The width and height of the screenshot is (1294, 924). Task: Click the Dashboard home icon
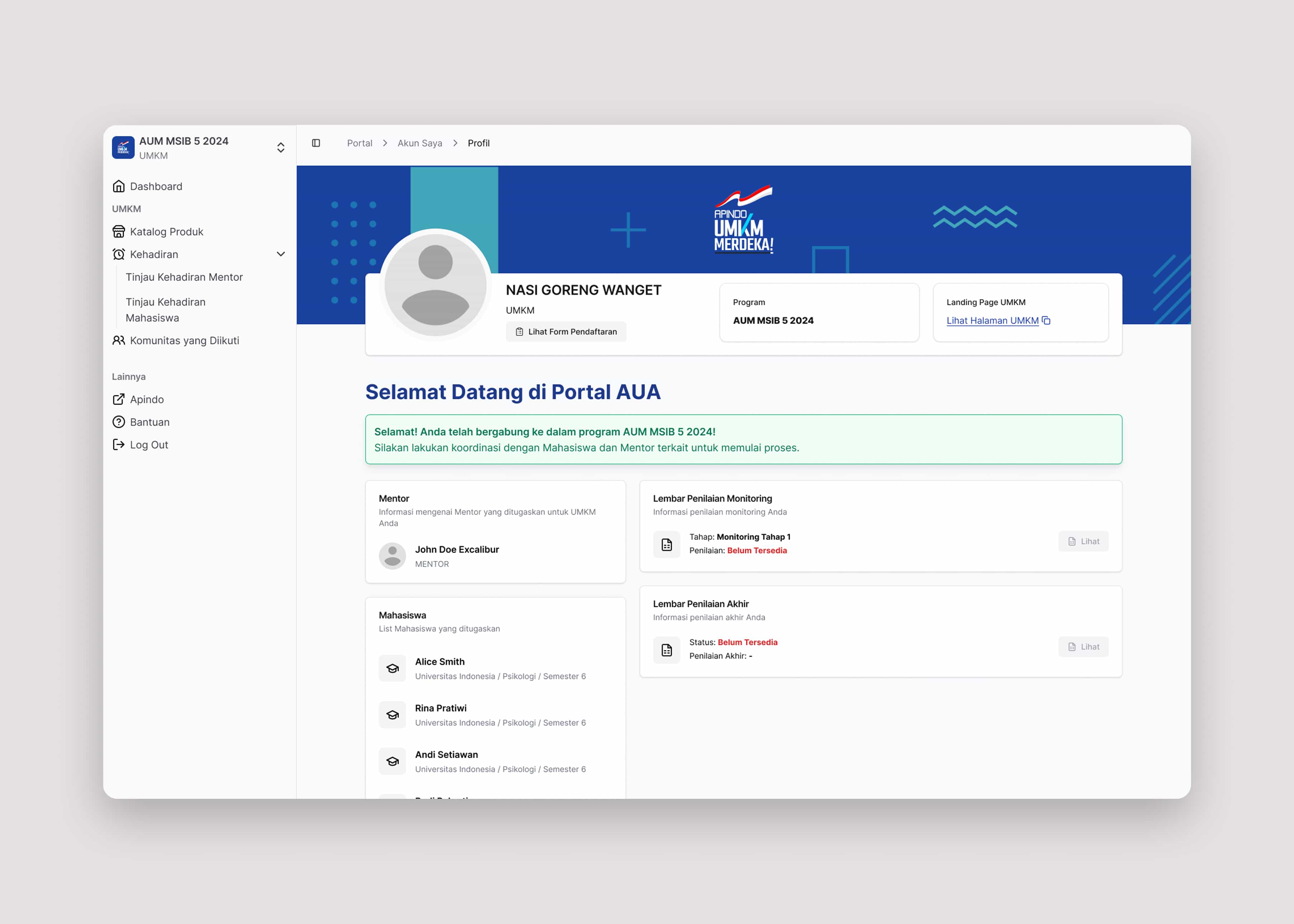[118, 186]
